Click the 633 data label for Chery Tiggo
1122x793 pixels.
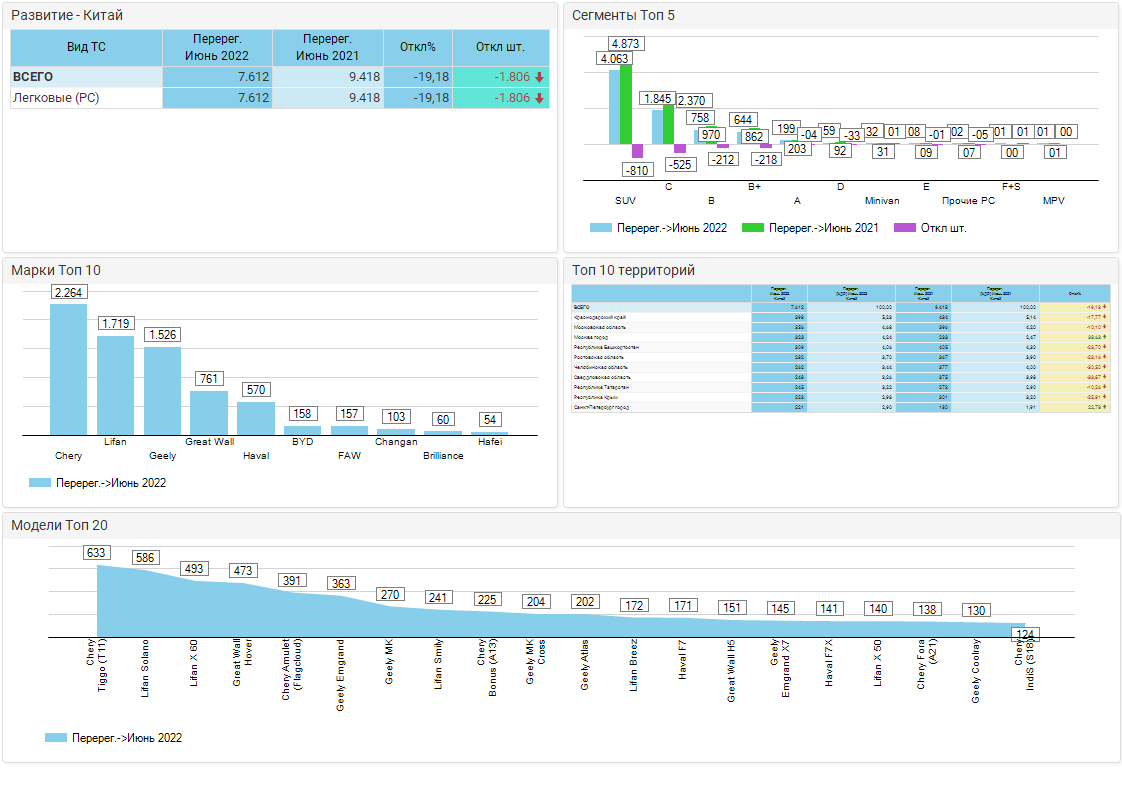(x=97, y=553)
